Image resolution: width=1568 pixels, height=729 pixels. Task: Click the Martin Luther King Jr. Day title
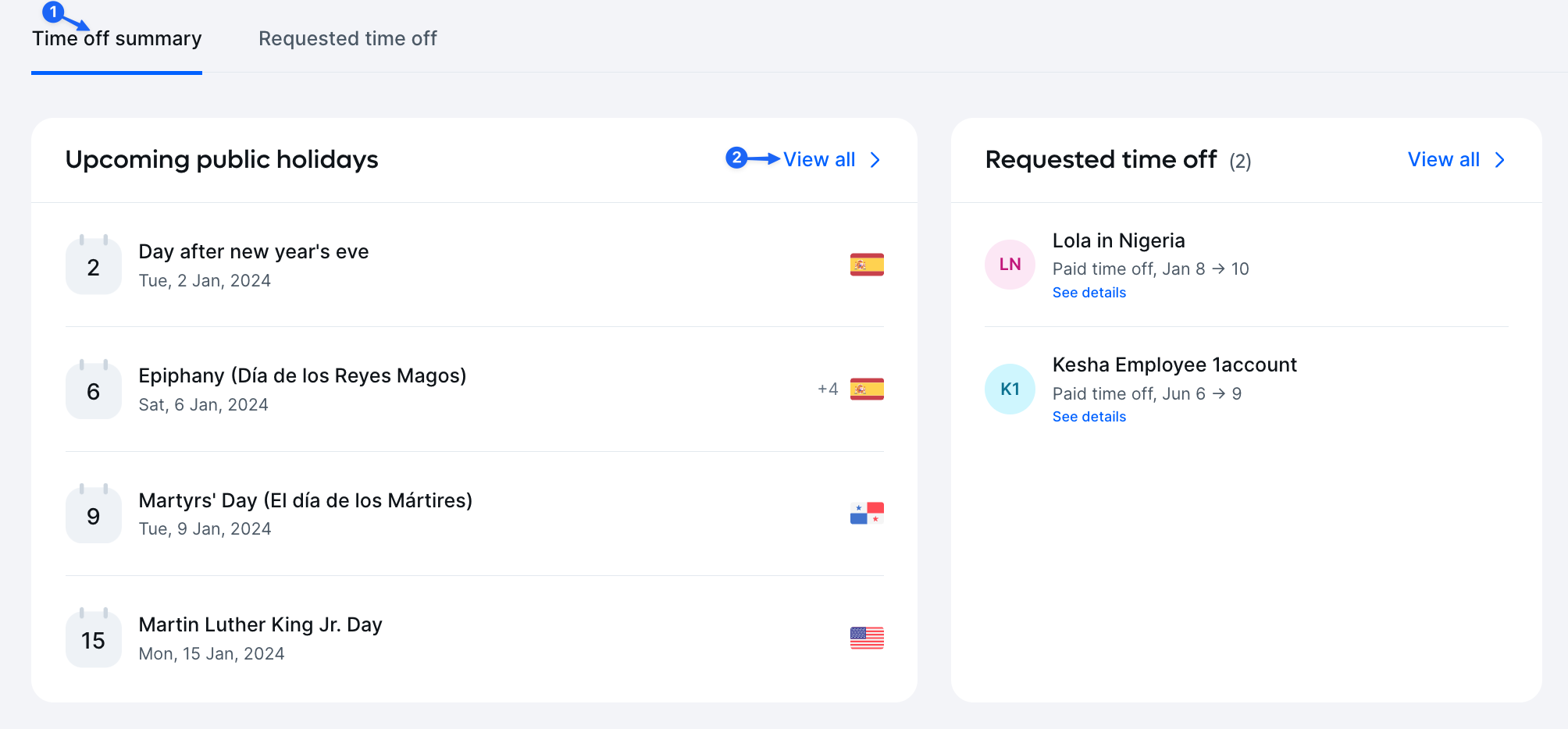pyautogui.click(x=260, y=625)
